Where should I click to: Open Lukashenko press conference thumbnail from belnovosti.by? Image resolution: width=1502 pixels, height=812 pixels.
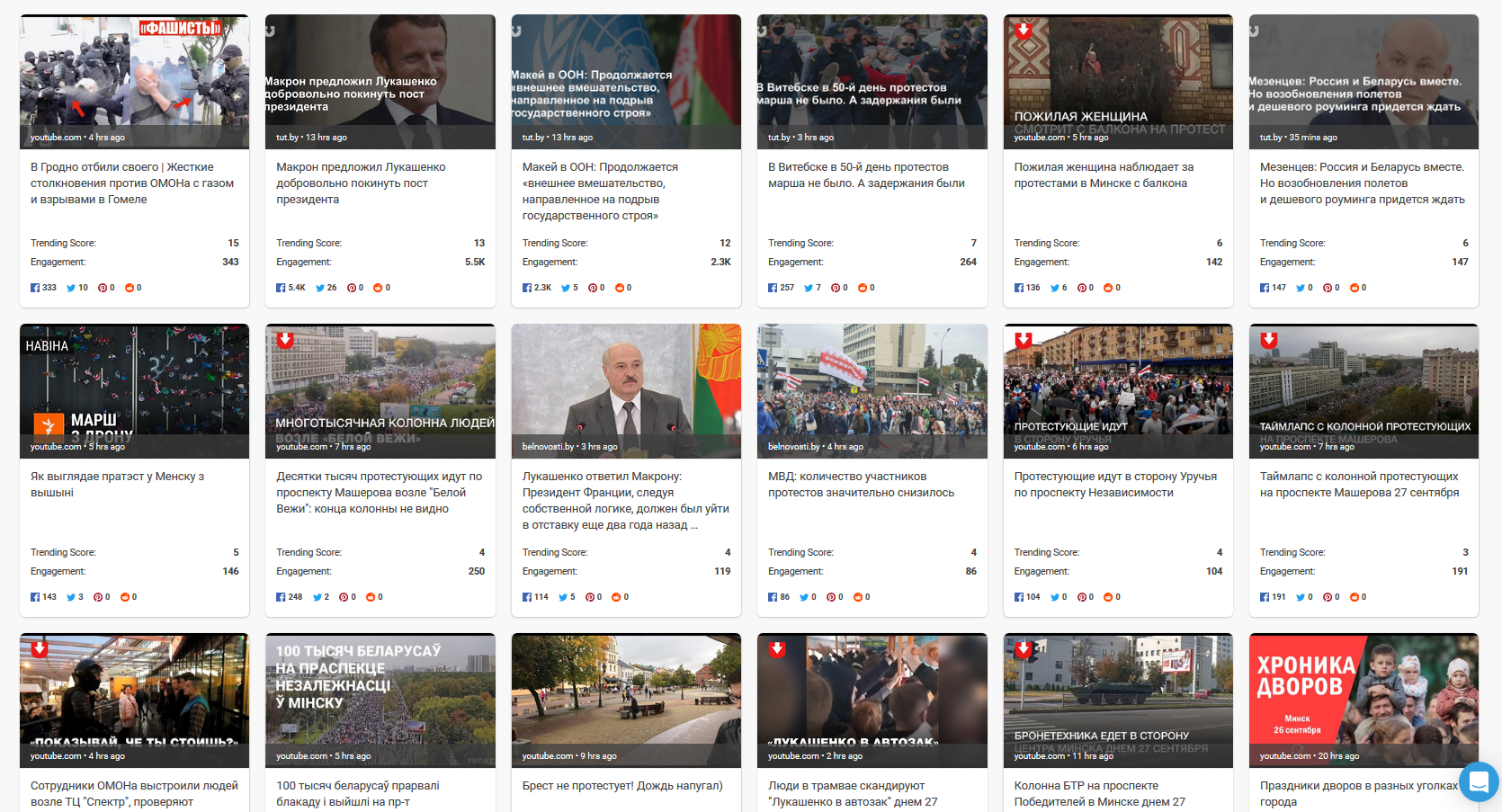pyautogui.click(x=626, y=391)
